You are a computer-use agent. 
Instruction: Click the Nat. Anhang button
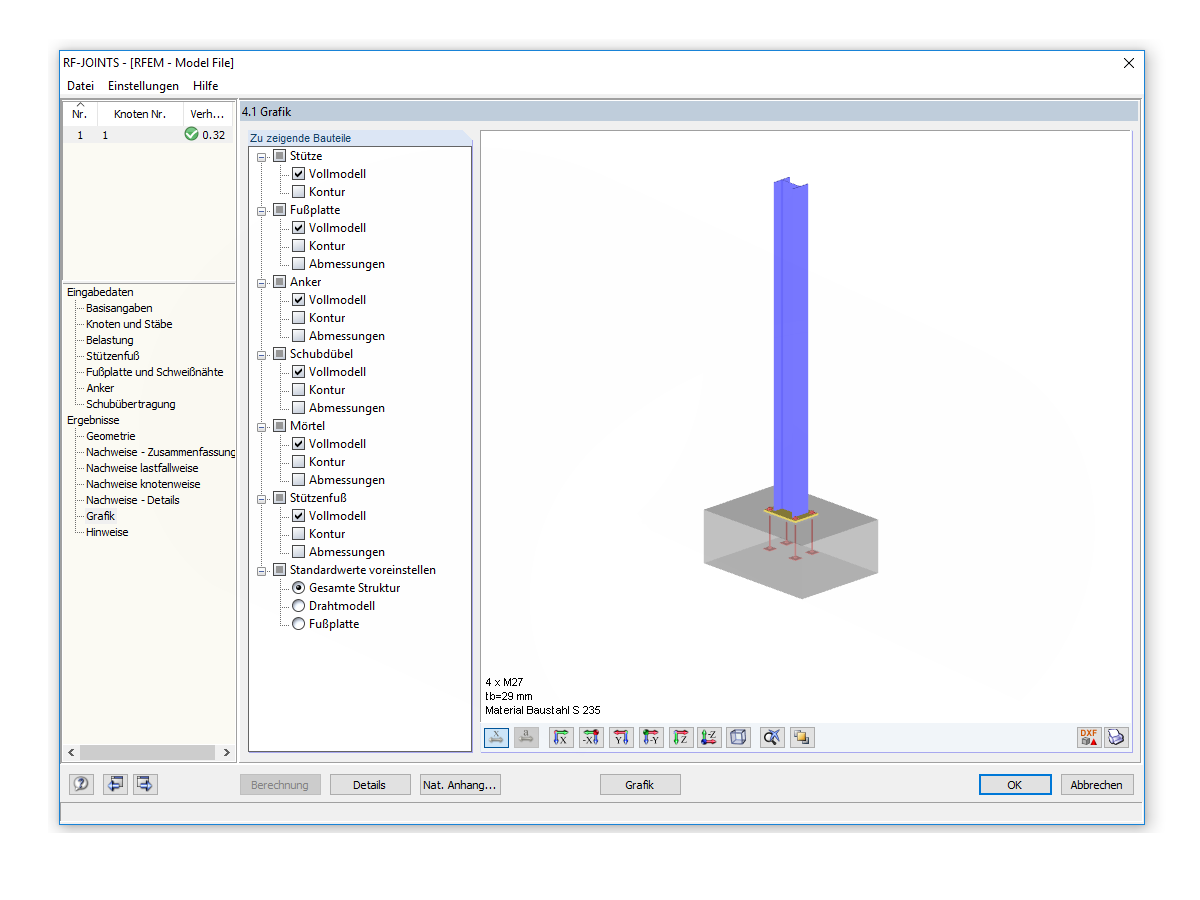(459, 784)
